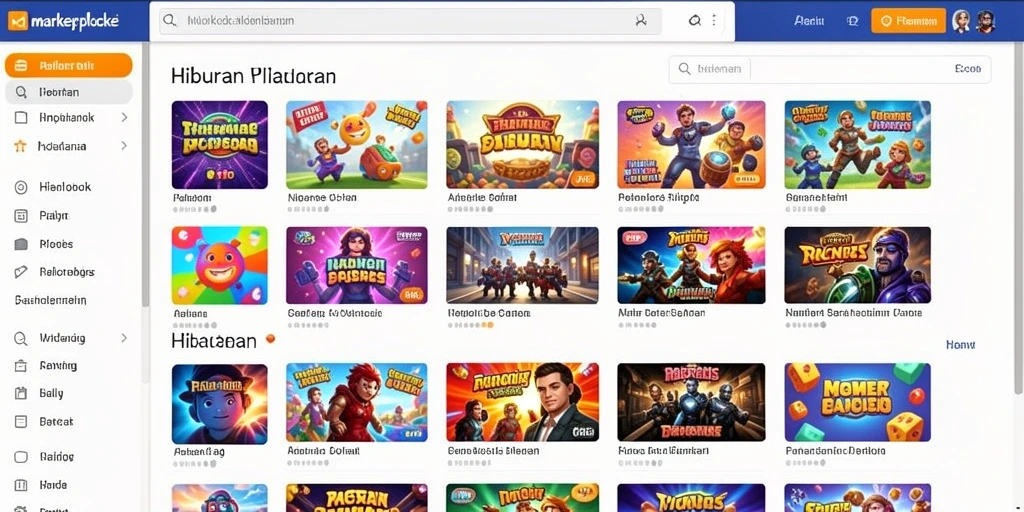
Task: Click the bag icon beside 'Senvhrg'
Action: pos(21,366)
